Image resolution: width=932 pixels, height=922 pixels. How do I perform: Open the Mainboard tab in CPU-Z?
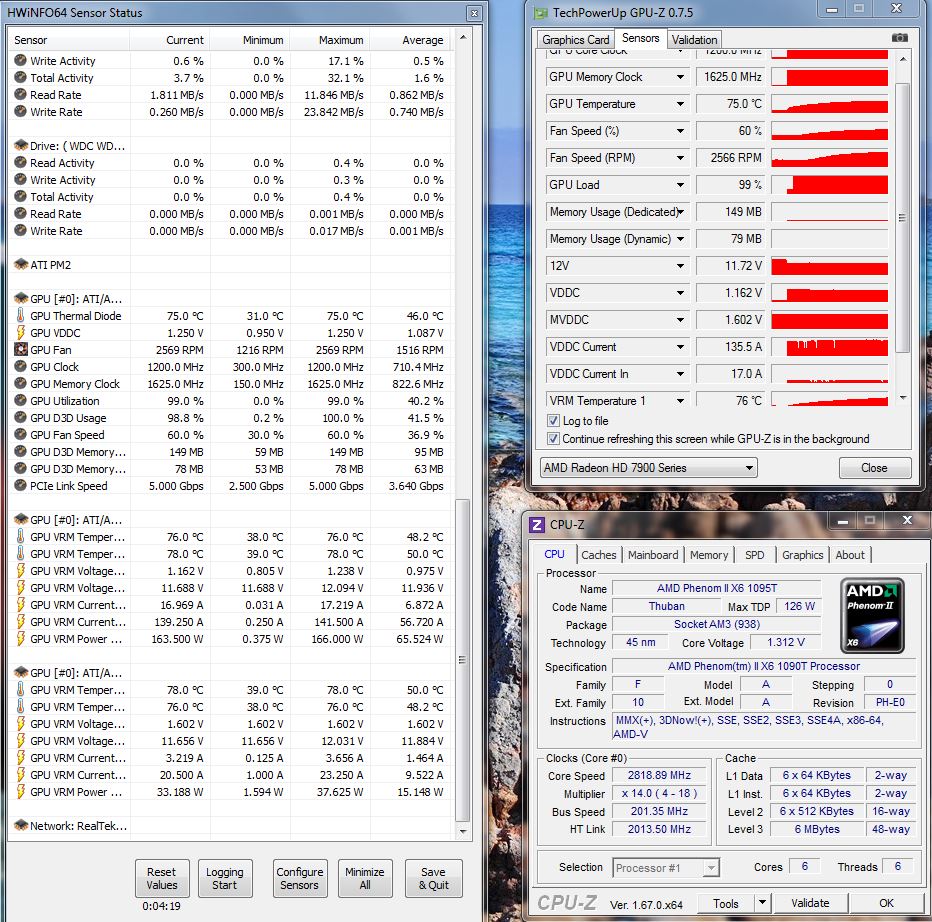point(653,555)
